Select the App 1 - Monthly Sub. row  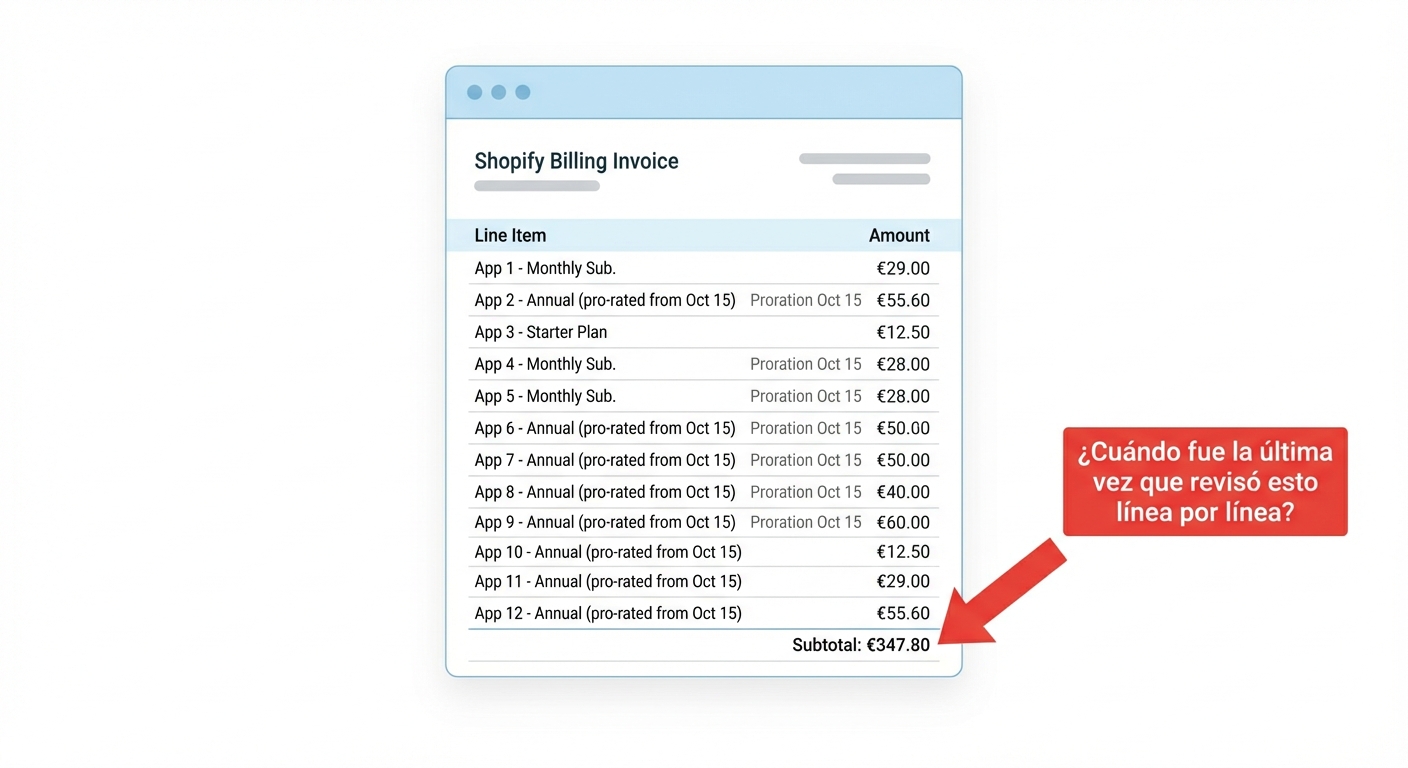(703, 268)
